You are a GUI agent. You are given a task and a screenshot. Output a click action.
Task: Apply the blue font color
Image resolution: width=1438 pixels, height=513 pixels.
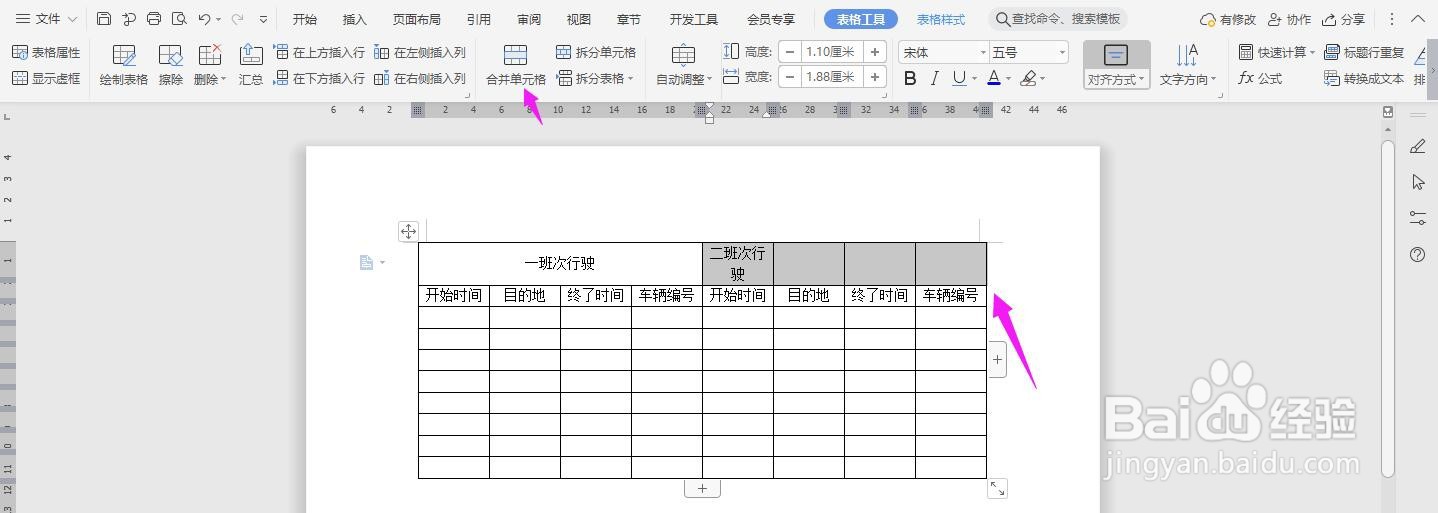point(994,78)
